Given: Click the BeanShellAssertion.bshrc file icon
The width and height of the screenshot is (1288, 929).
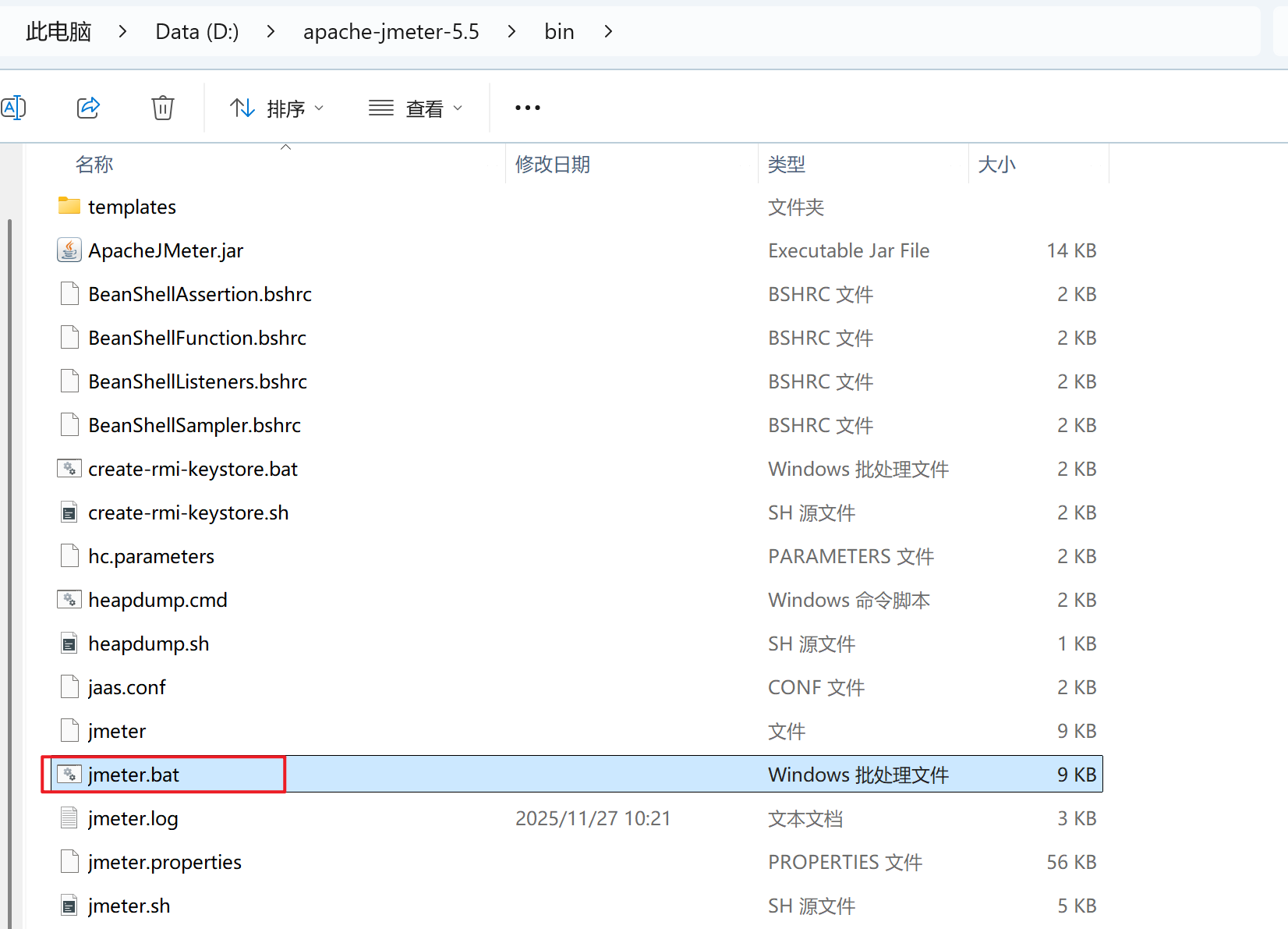Looking at the screenshot, I should pos(69,293).
